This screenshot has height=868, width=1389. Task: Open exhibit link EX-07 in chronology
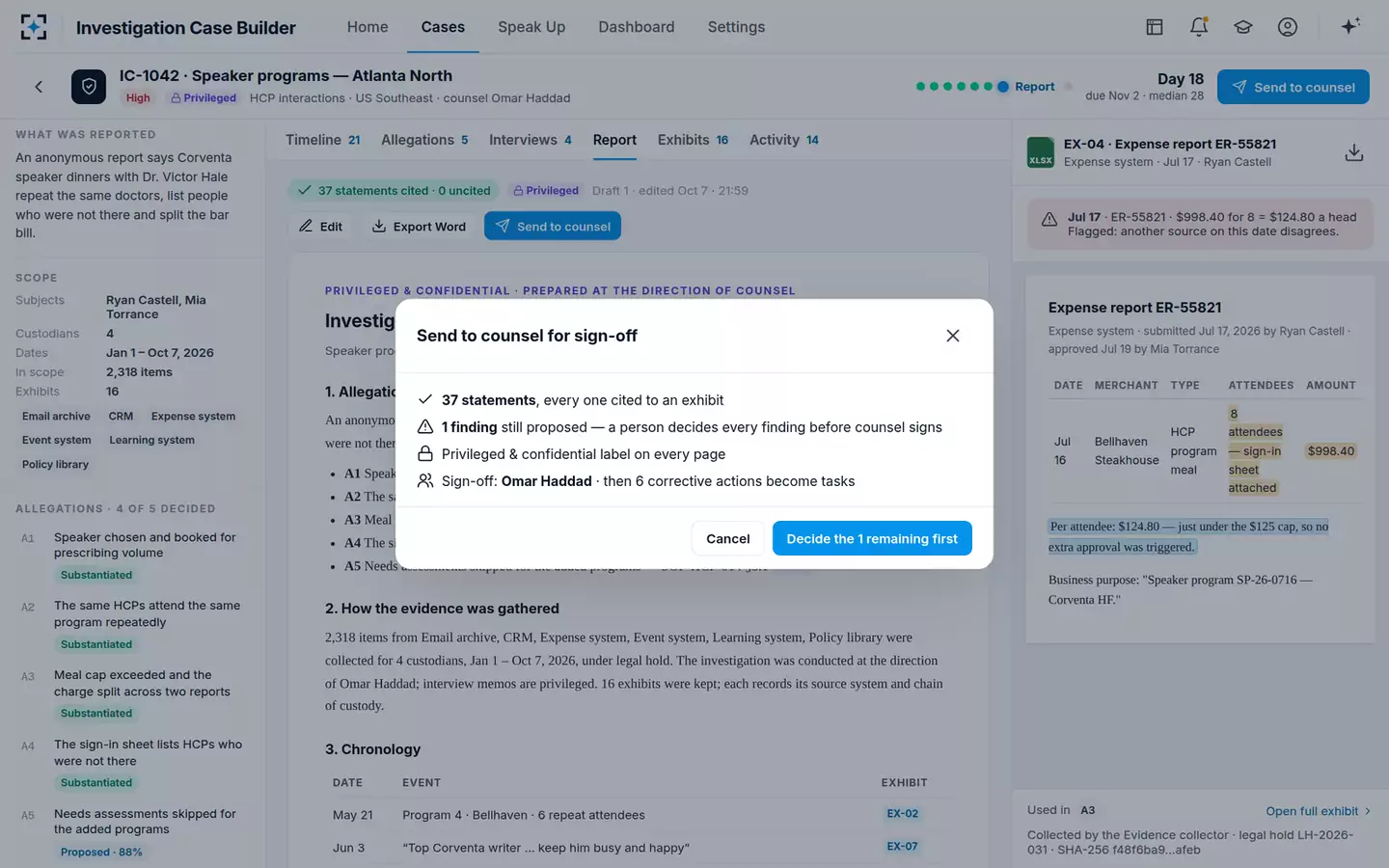point(903,847)
